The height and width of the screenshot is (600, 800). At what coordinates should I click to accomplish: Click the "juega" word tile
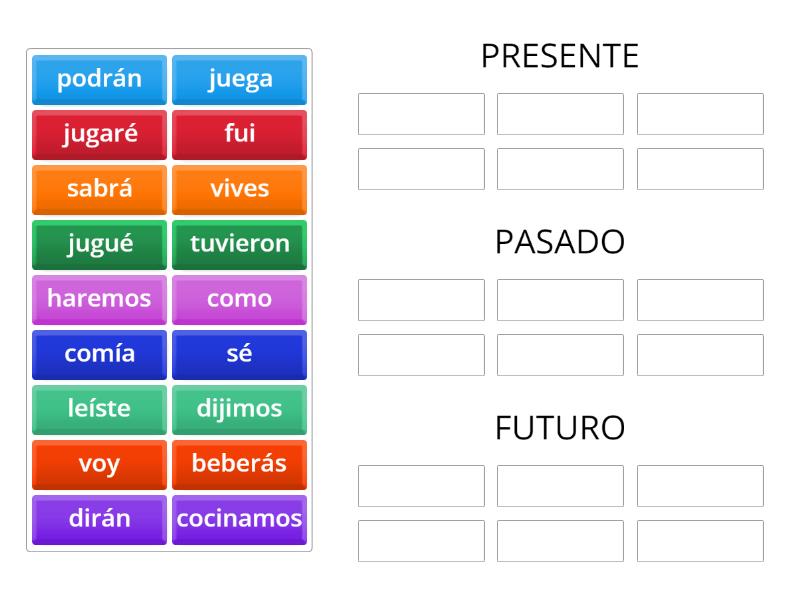click(x=239, y=80)
